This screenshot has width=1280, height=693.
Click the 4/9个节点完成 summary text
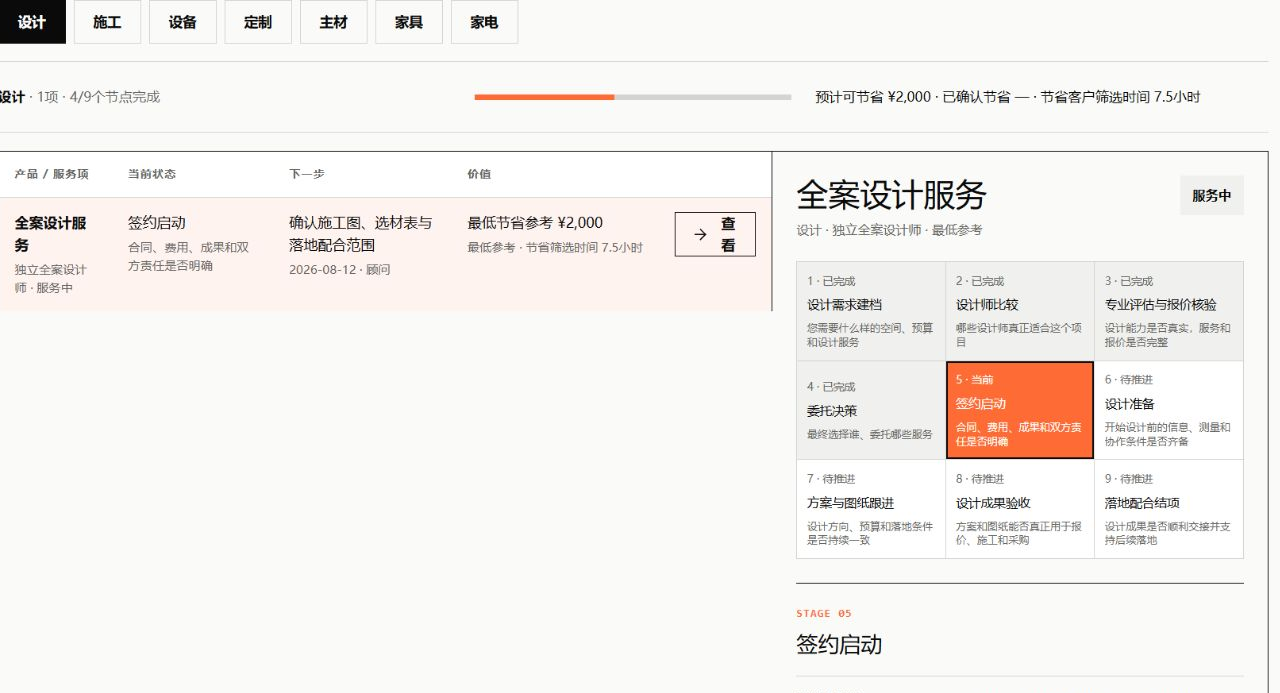(x=115, y=97)
